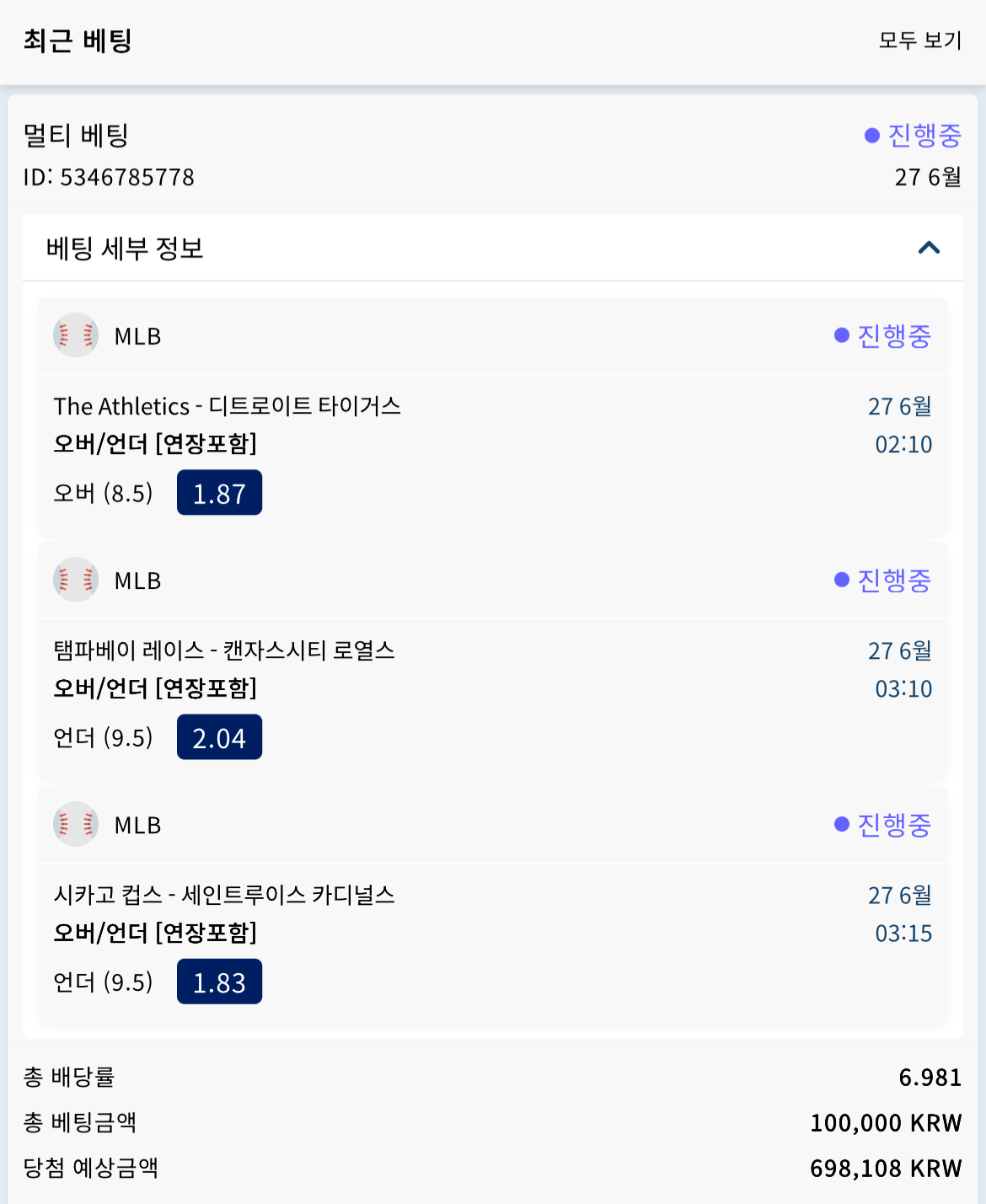Click the baseball icon of Chicago Cubs match
Screen dimensions: 986x1204
click(76, 824)
